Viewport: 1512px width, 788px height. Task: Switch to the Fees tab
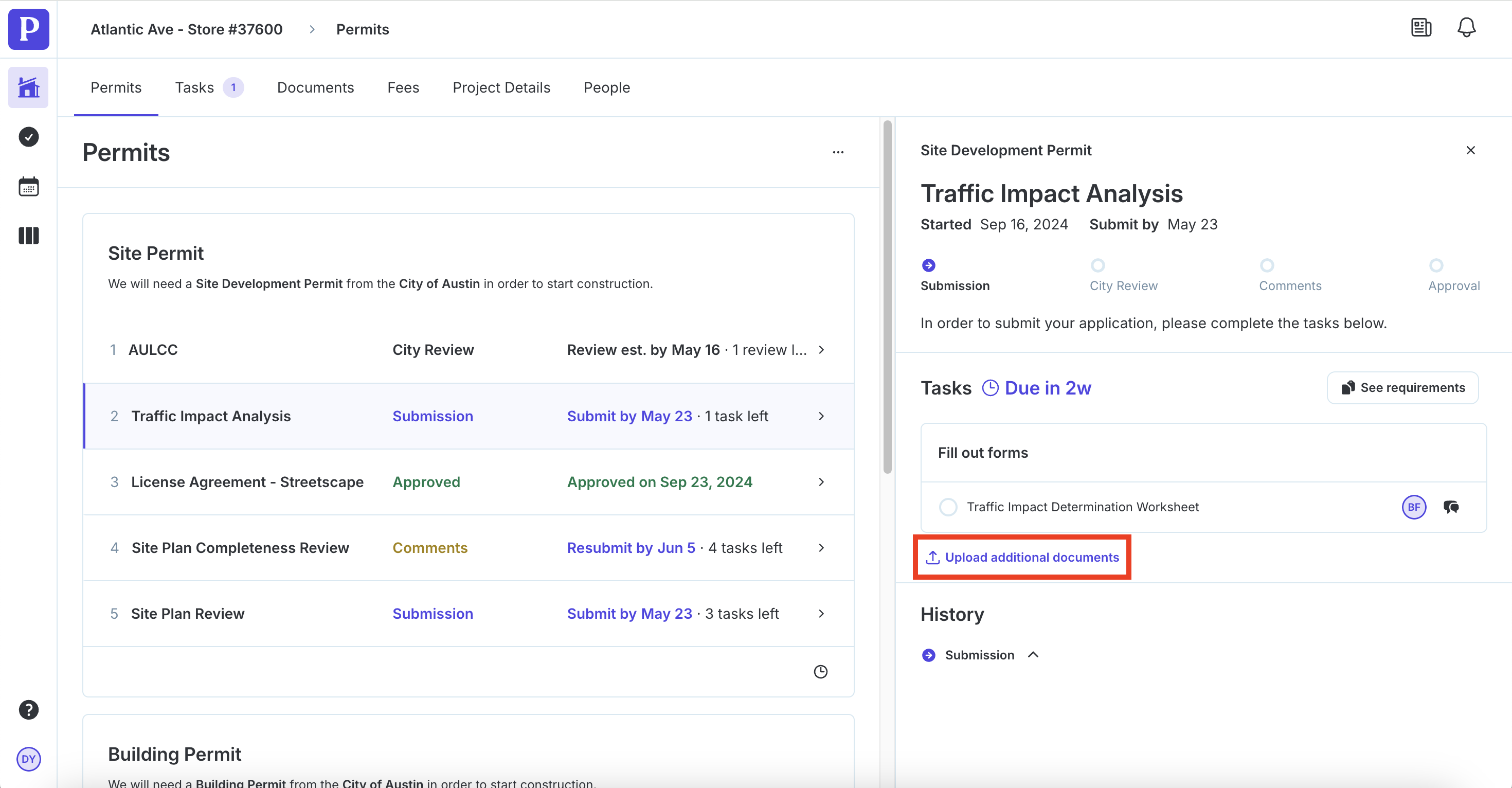click(403, 87)
